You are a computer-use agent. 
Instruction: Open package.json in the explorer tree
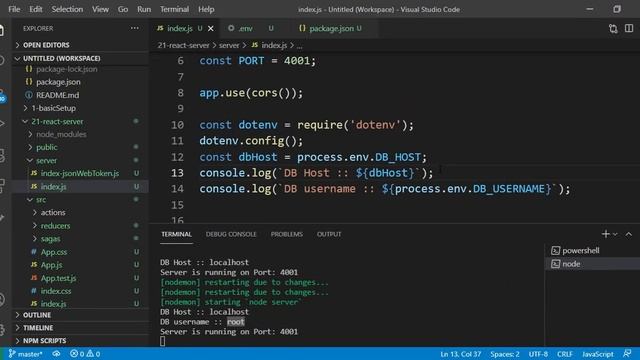(x=58, y=82)
